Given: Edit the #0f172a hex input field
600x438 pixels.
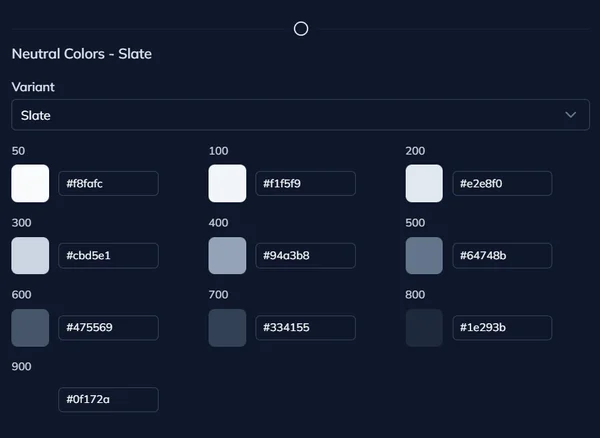Looking at the screenshot, I should (x=108, y=400).
